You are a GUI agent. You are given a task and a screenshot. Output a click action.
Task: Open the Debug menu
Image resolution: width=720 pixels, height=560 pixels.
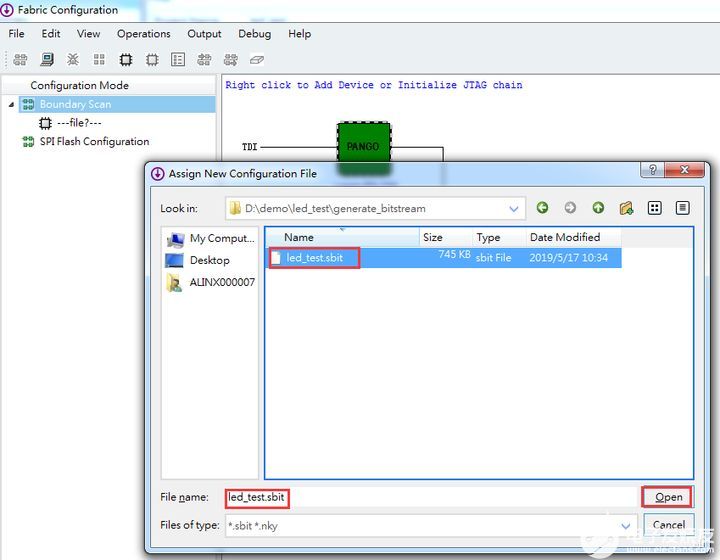(254, 34)
